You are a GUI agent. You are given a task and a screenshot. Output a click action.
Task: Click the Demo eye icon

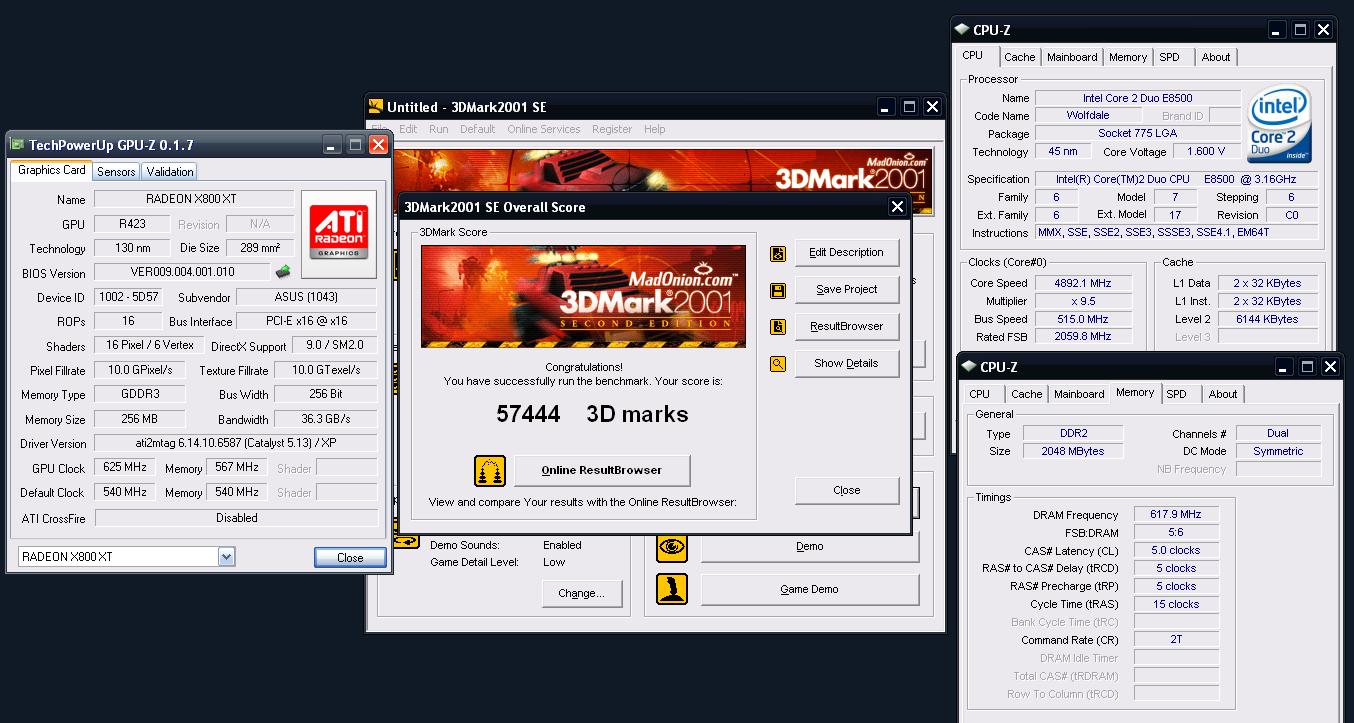672,546
